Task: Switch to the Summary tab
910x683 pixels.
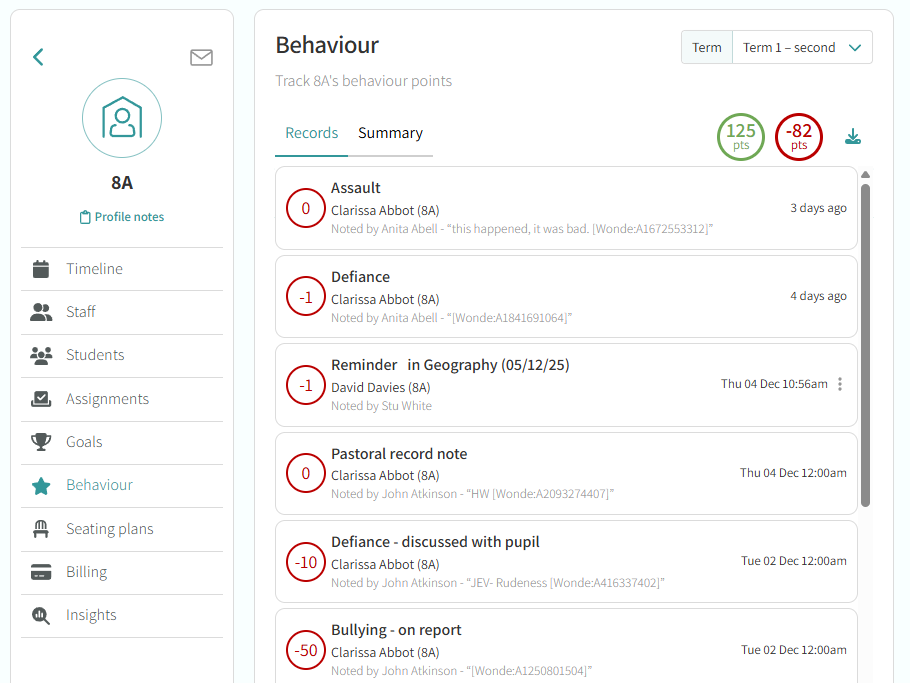Action: (x=390, y=133)
